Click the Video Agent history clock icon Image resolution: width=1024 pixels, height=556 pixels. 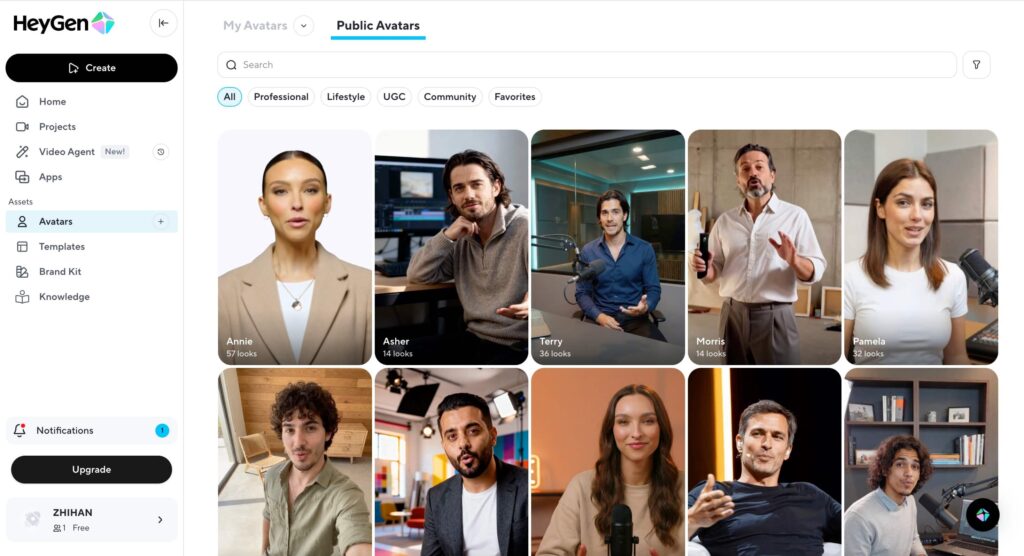pyautogui.click(x=161, y=152)
